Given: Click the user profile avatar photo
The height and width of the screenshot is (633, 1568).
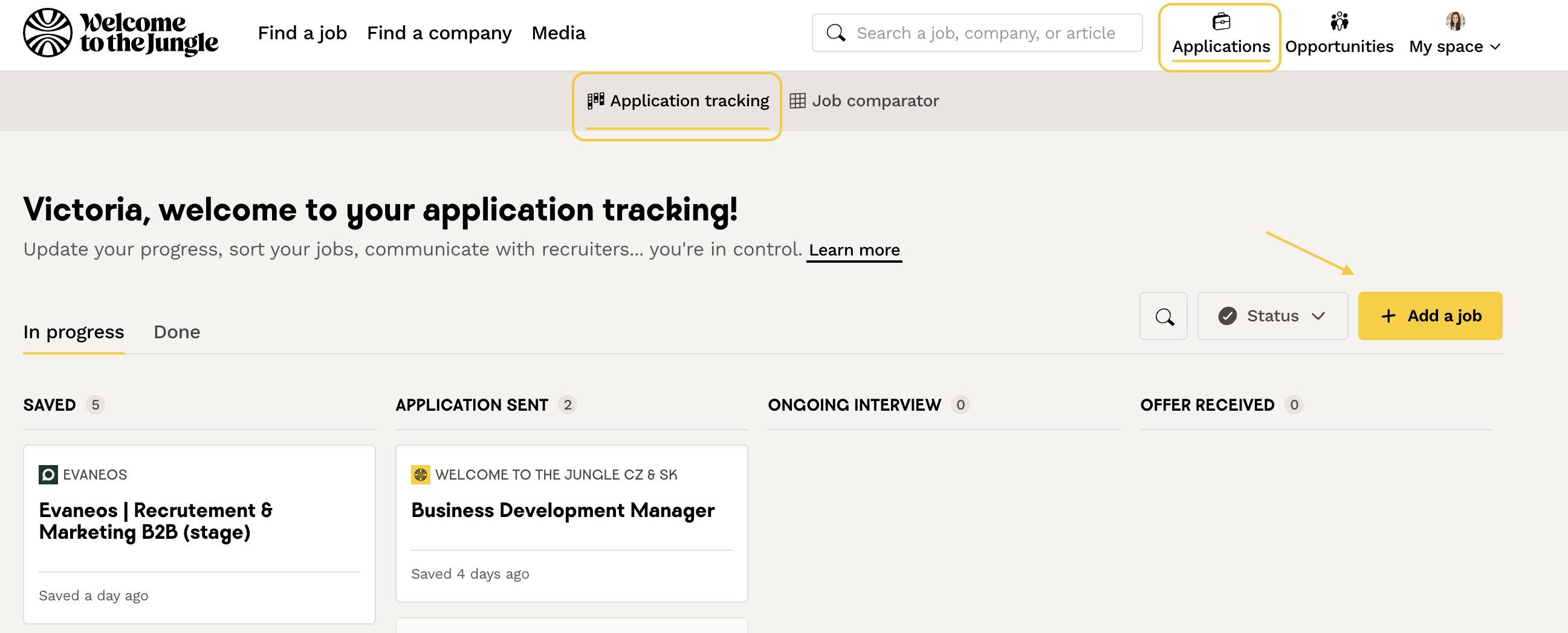Looking at the screenshot, I should coord(1454,21).
